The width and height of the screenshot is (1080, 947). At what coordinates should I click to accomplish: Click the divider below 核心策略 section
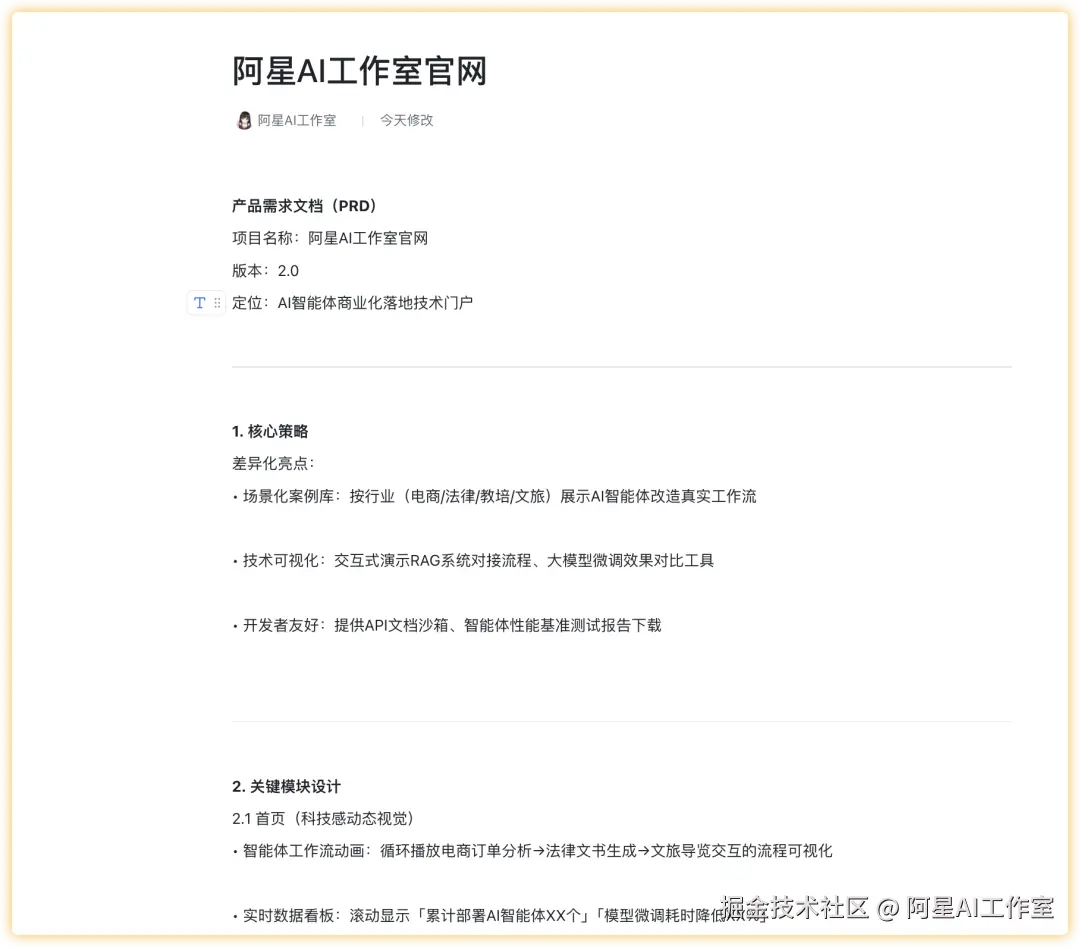click(621, 722)
